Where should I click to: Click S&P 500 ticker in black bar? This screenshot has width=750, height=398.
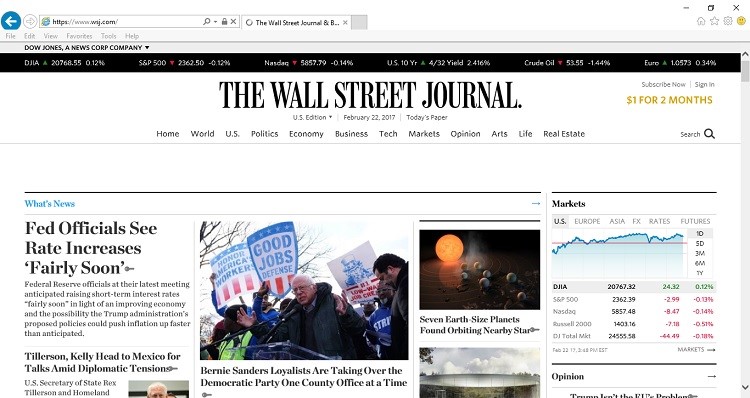(184, 63)
